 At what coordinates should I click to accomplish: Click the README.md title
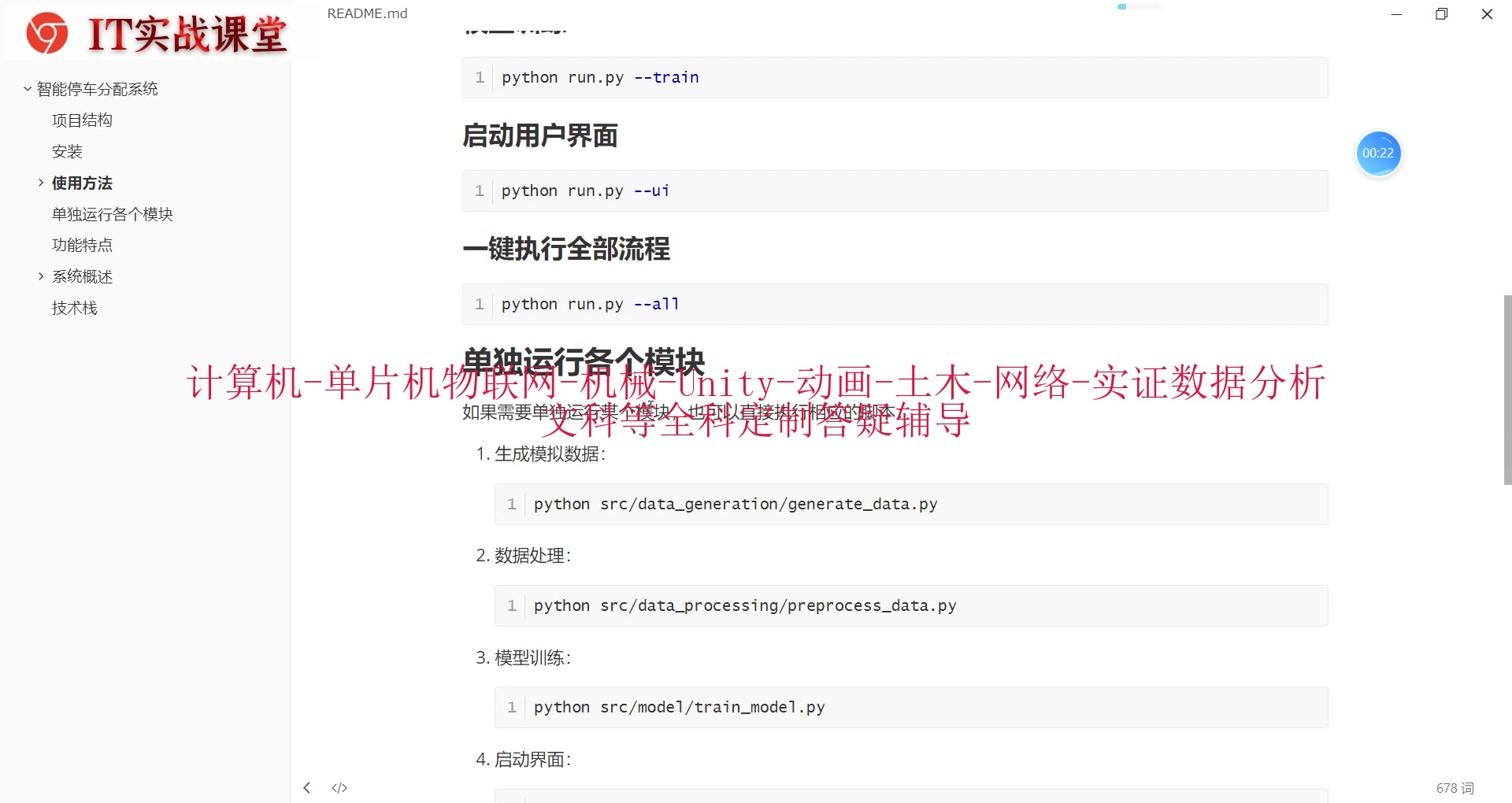pos(367,13)
